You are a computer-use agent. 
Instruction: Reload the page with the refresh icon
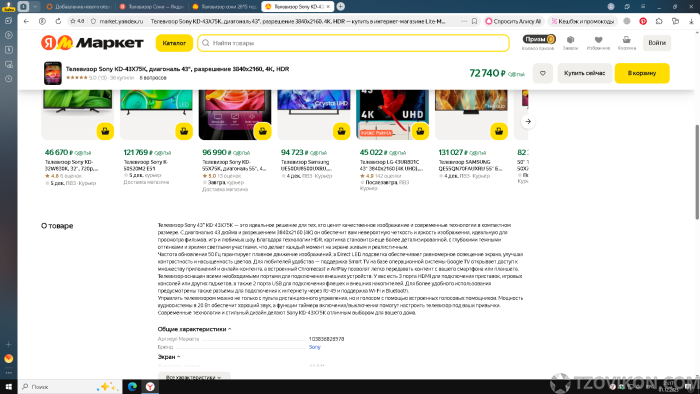point(58,21)
